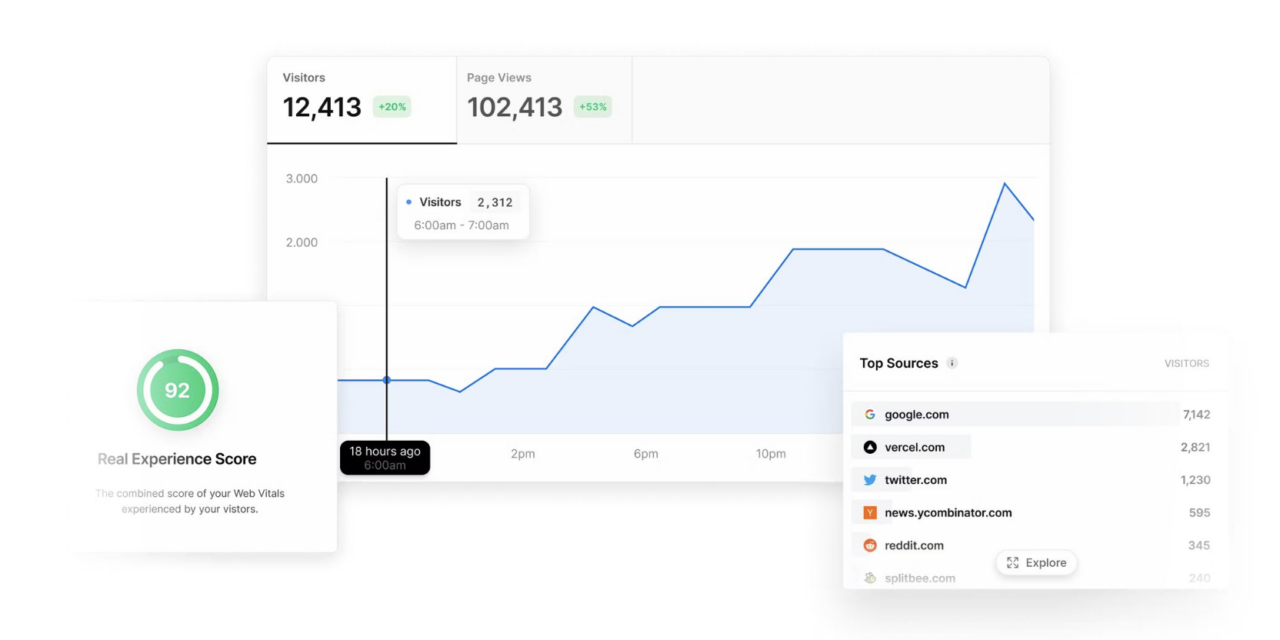Click the Hacker News Y icon
This screenshot has height=640, width=1280.
[871, 512]
